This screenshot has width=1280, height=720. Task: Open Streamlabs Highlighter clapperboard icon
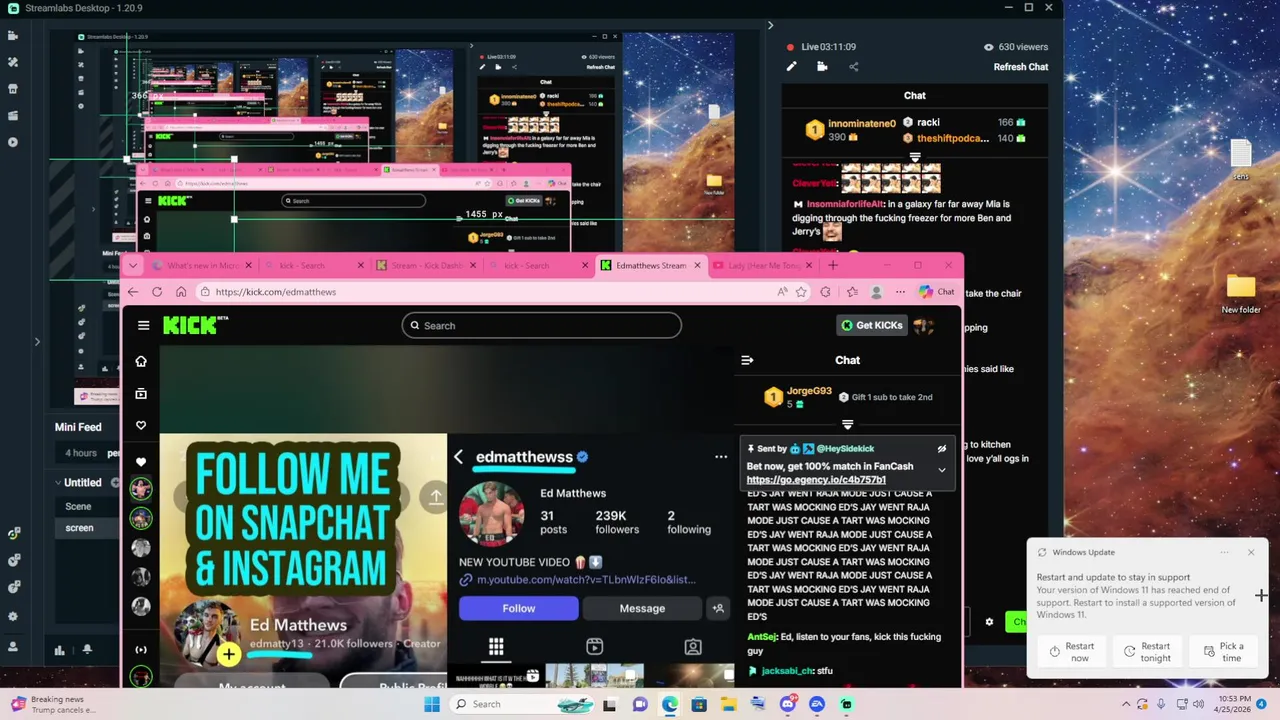(13, 115)
